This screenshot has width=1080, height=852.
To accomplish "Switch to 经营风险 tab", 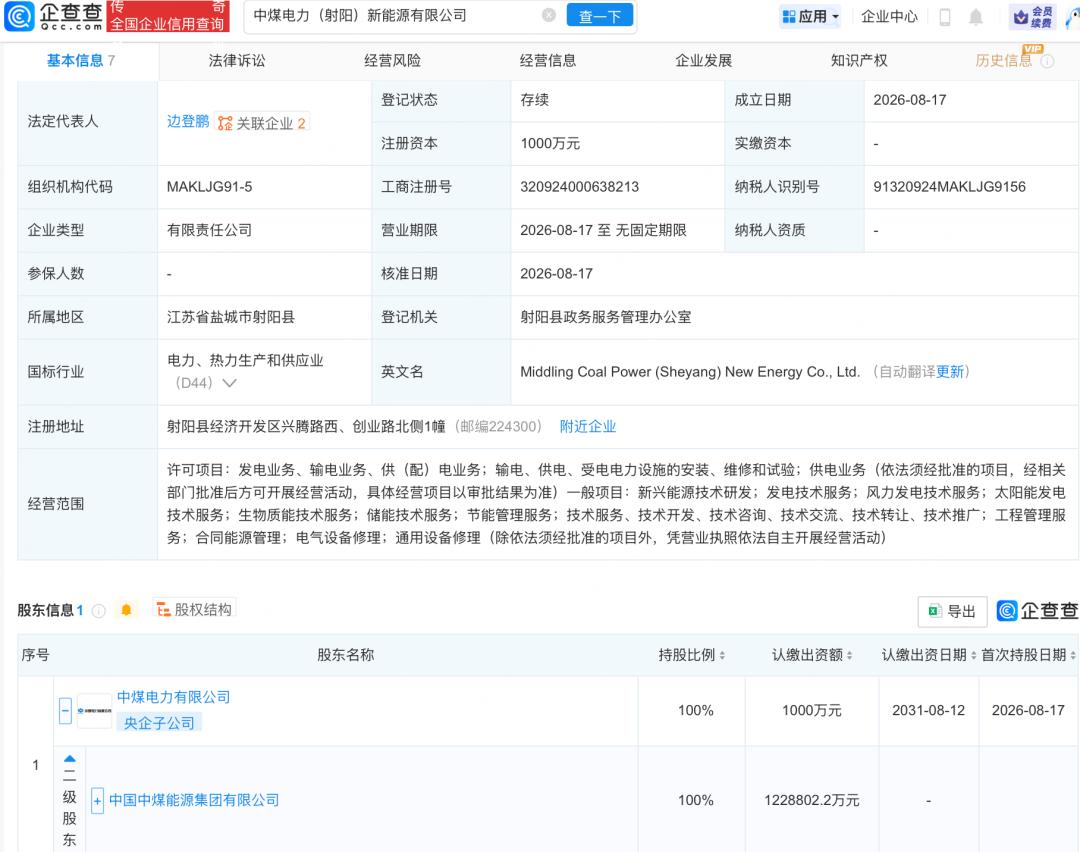I will (x=393, y=61).
